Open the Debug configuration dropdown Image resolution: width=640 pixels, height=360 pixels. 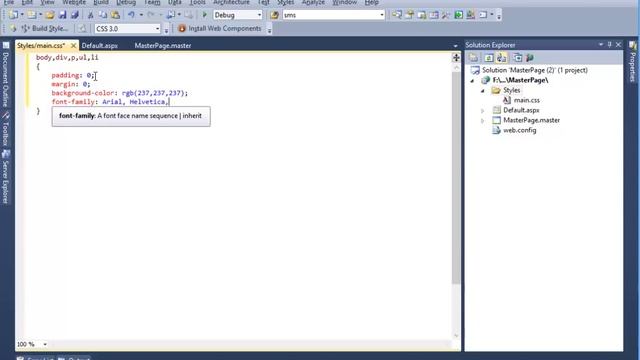pyautogui.click(x=259, y=15)
